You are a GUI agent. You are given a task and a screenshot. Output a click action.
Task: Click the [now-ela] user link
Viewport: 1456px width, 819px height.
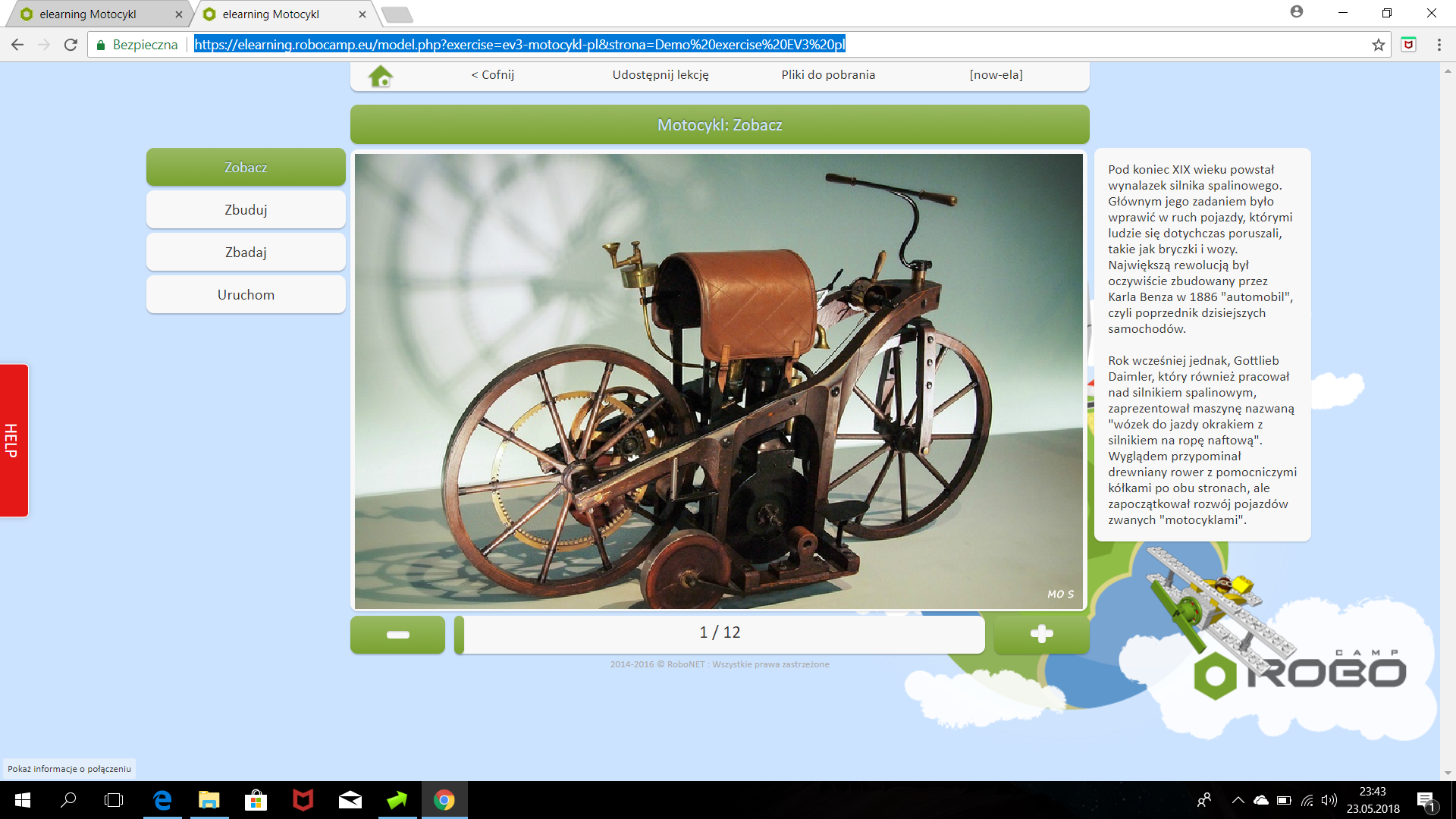coord(996,74)
